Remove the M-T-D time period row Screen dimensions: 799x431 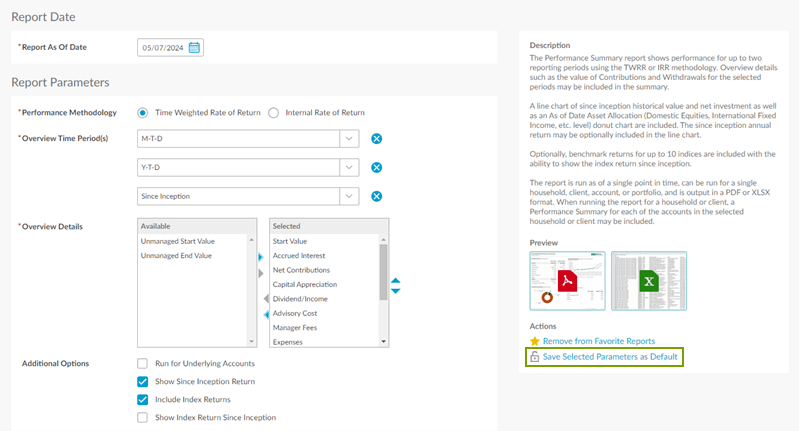(377, 140)
